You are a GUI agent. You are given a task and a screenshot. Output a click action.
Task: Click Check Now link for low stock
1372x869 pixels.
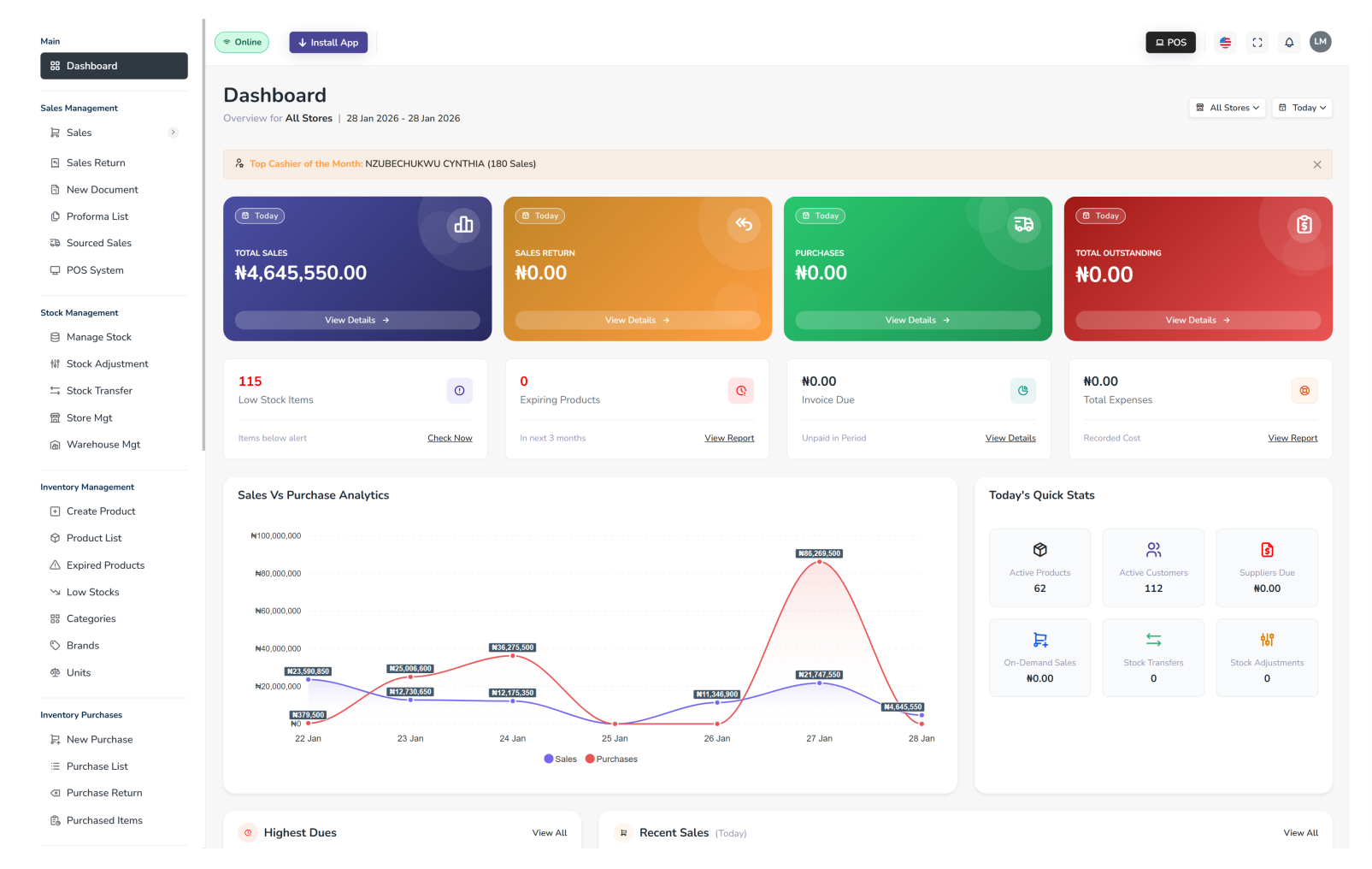click(450, 438)
